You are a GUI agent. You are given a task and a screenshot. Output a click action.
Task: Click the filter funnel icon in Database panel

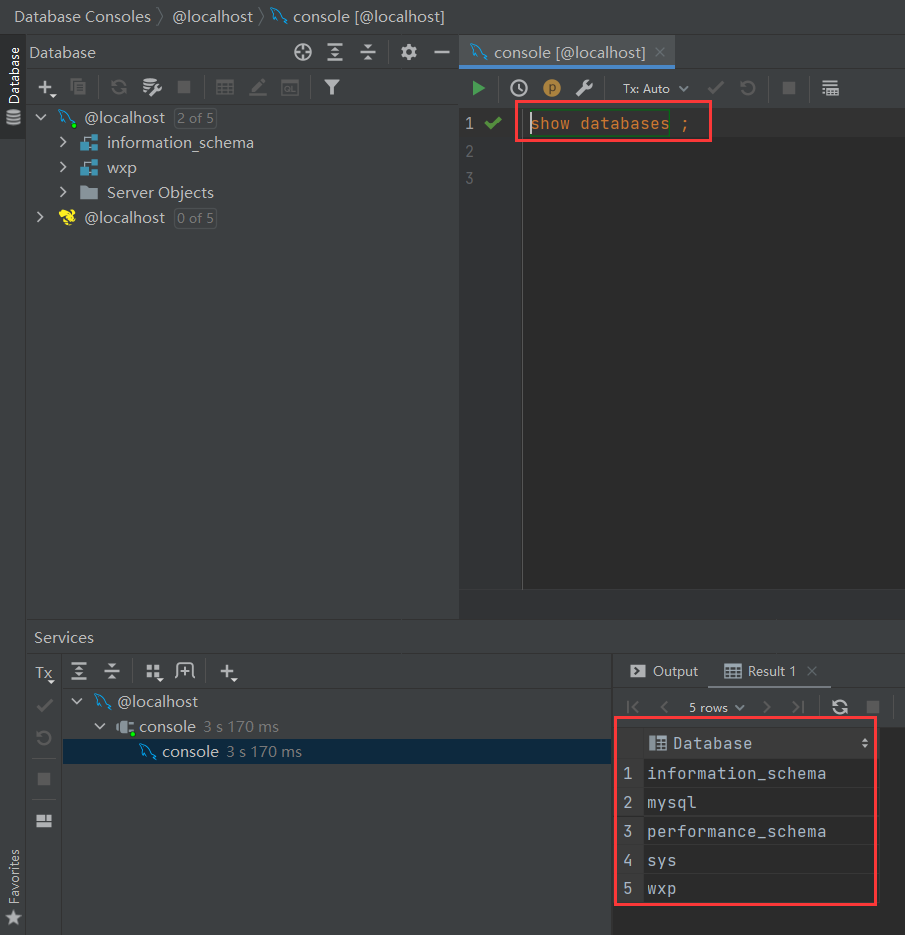[x=332, y=87]
